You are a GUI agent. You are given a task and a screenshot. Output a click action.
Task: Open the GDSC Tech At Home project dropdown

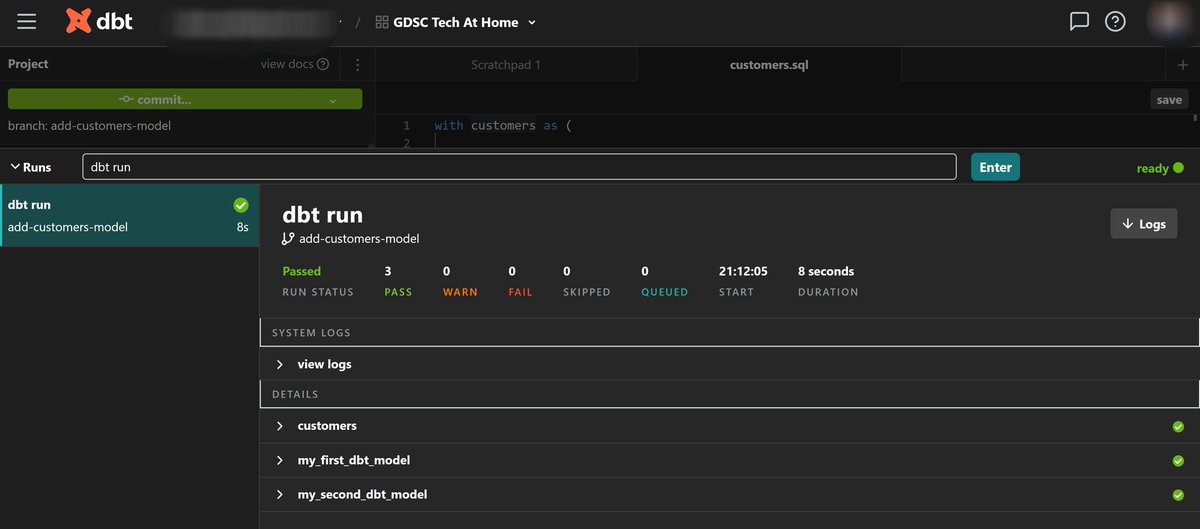[x=456, y=22]
